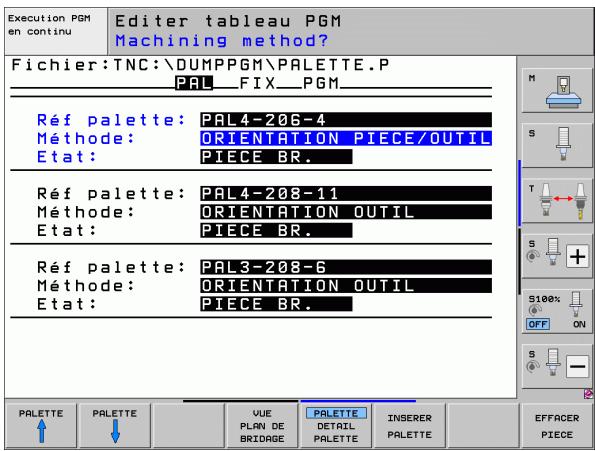Screen dimensions: 595x451
Task: Decrease spindle speed with the minus button
Action: click(577, 366)
